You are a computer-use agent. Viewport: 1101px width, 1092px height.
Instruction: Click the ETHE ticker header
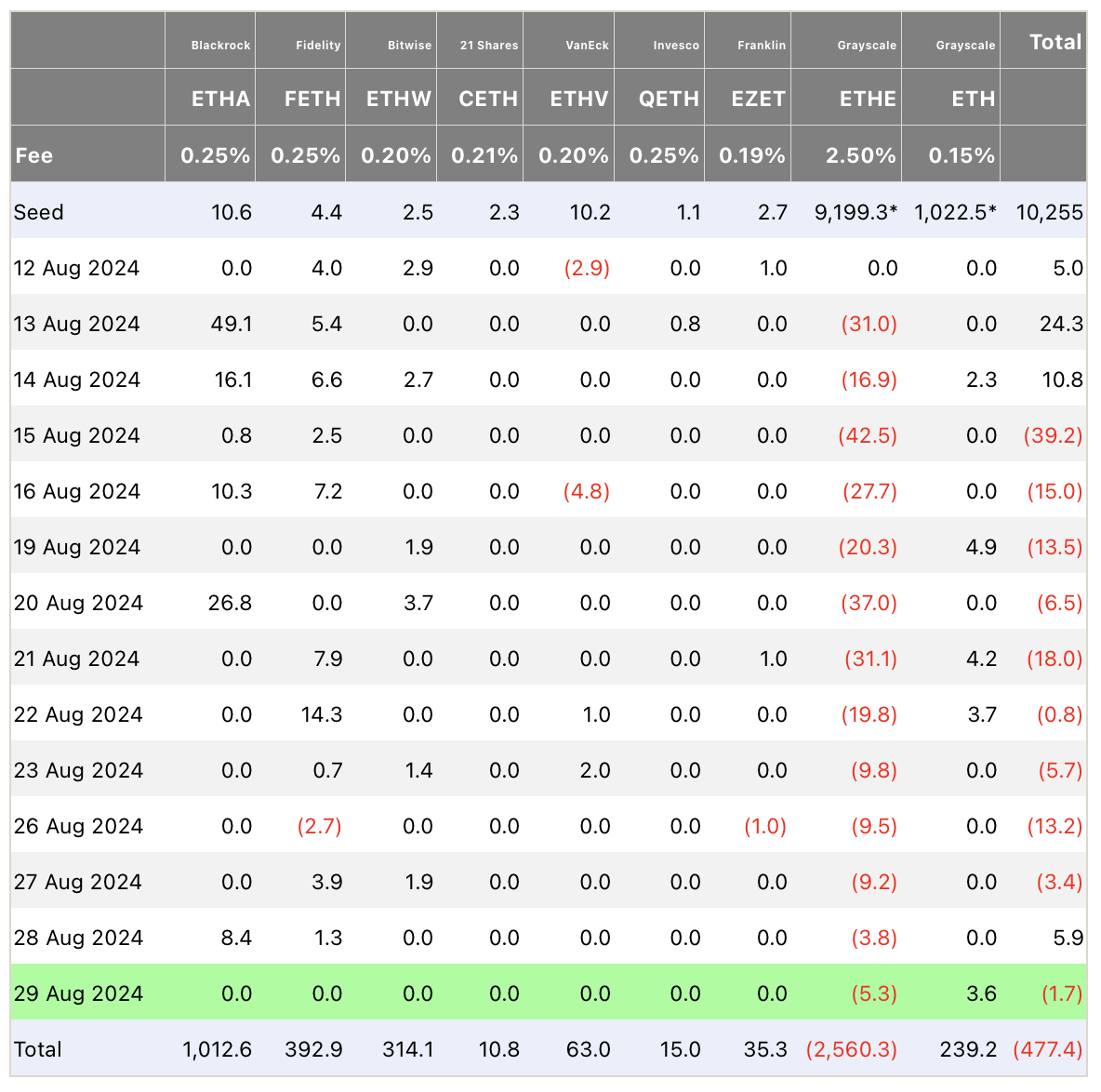coord(868,99)
